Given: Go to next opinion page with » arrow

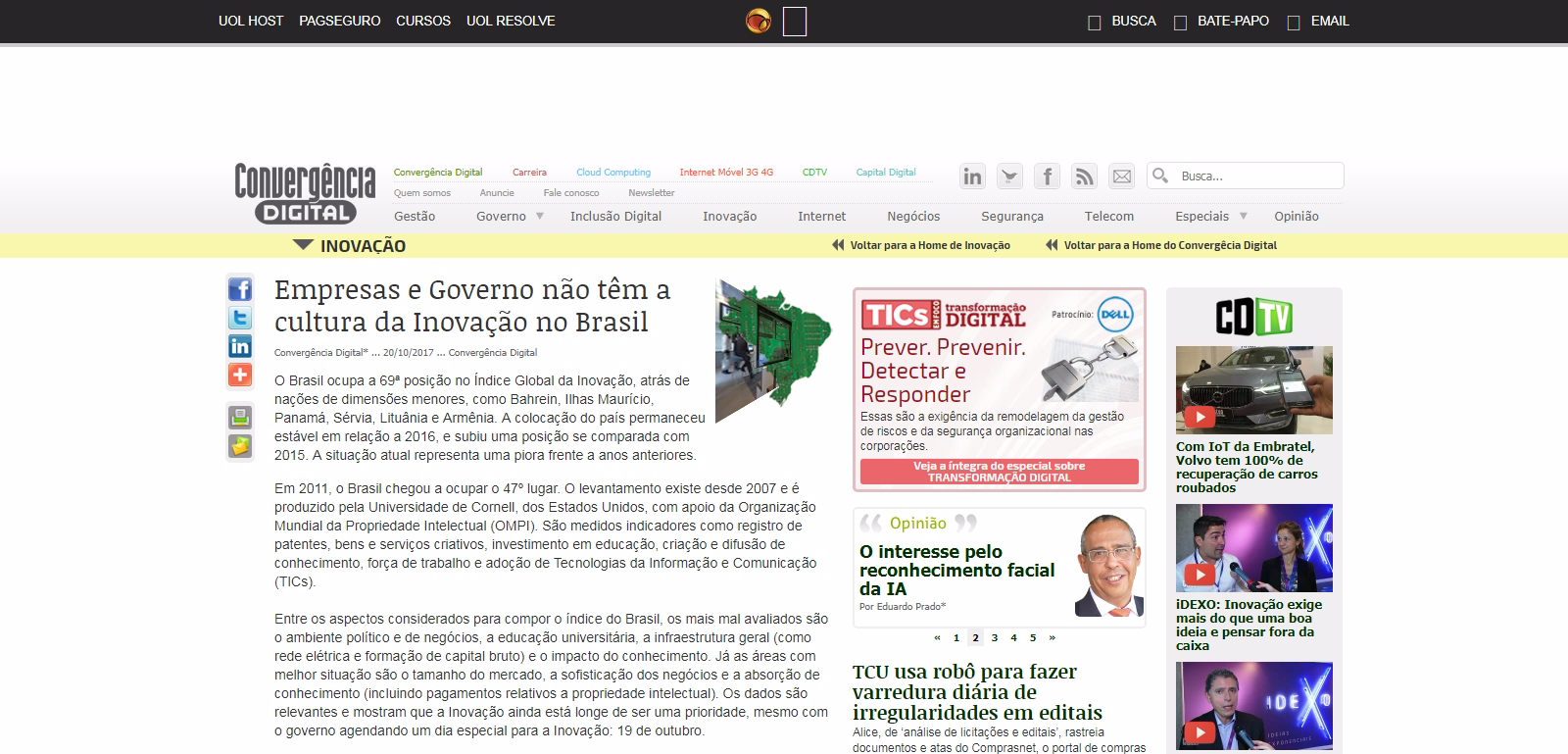Looking at the screenshot, I should click(1053, 637).
